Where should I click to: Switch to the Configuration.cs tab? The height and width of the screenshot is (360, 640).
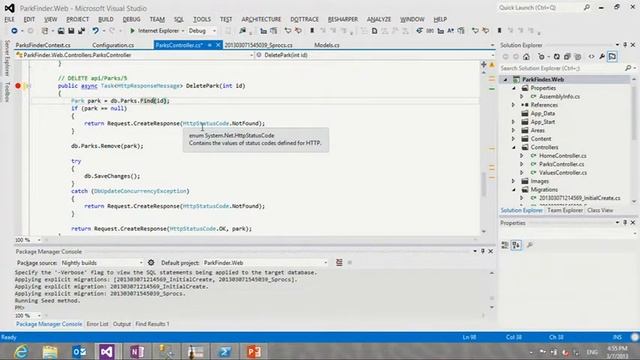[113, 45]
